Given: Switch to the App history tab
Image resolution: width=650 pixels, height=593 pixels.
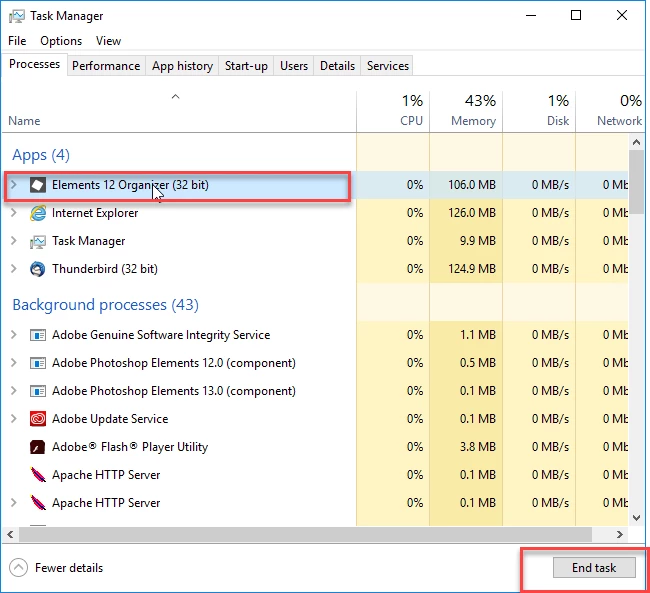Looking at the screenshot, I should click(x=182, y=66).
